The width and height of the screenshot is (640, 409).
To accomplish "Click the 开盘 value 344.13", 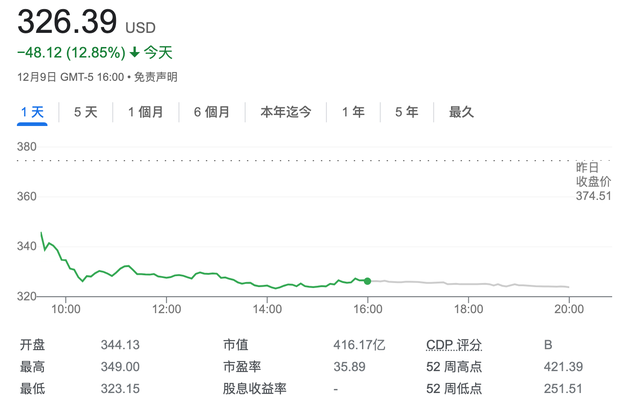I will (119, 345).
